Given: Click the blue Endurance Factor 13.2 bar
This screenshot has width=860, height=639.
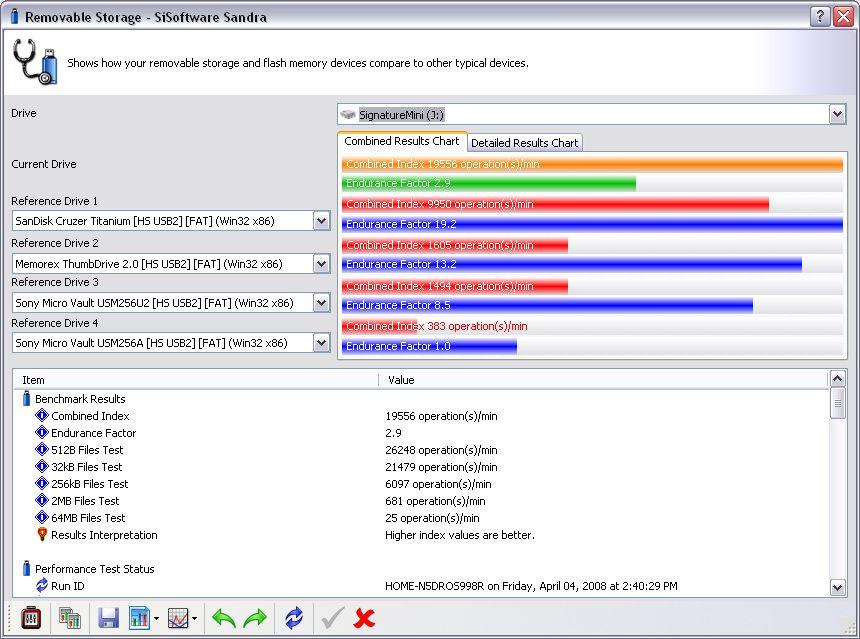Looking at the screenshot, I should pos(572,264).
